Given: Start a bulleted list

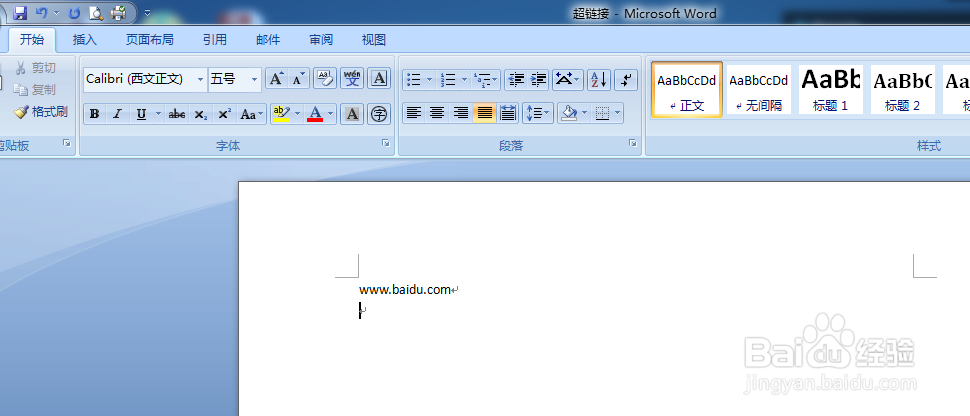Looking at the screenshot, I should (x=414, y=79).
